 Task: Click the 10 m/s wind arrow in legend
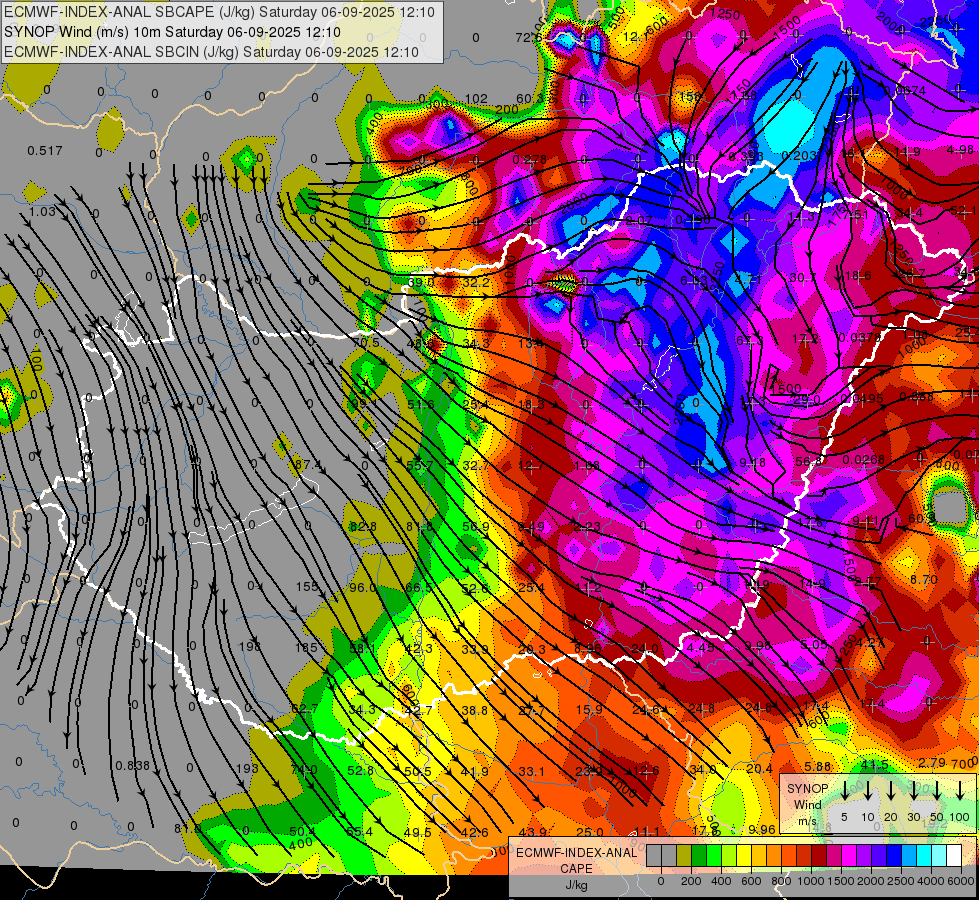867,790
